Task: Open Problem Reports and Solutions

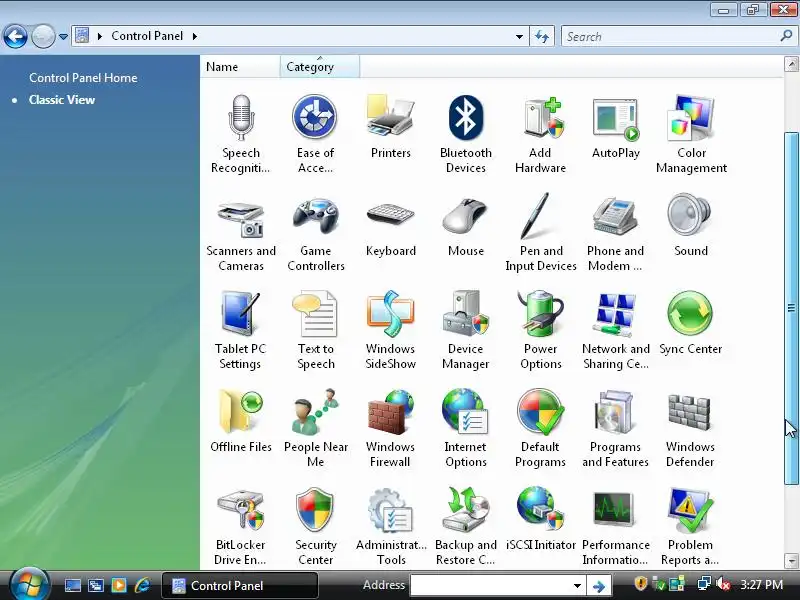Action: click(691, 527)
